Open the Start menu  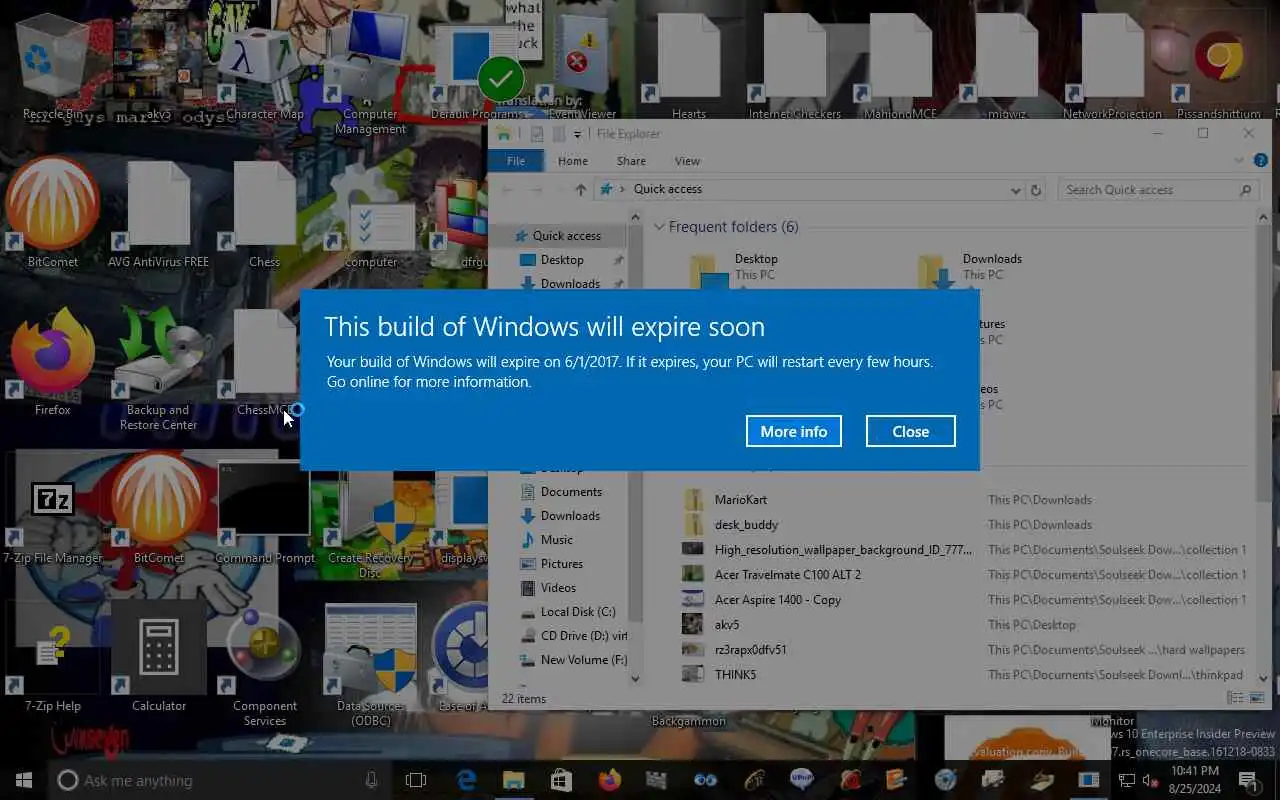coord(24,780)
